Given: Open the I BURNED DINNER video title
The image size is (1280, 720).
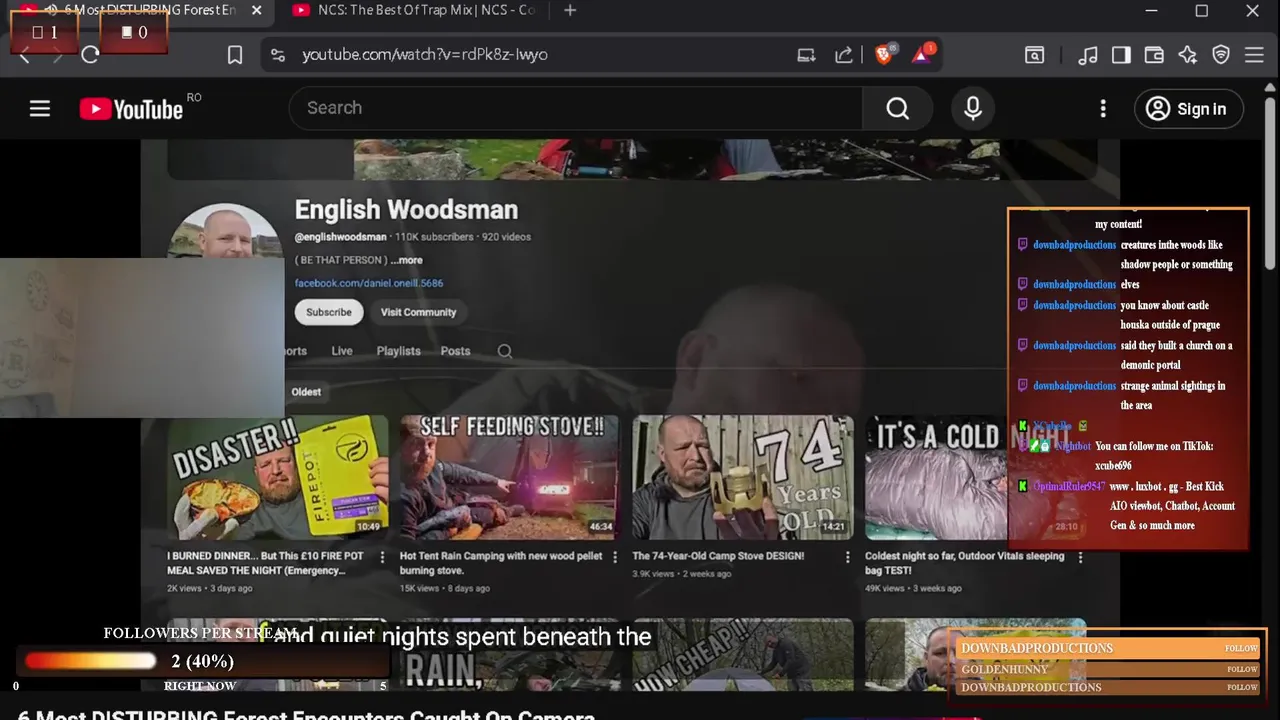Looking at the screenshot, I should point(265,563).
